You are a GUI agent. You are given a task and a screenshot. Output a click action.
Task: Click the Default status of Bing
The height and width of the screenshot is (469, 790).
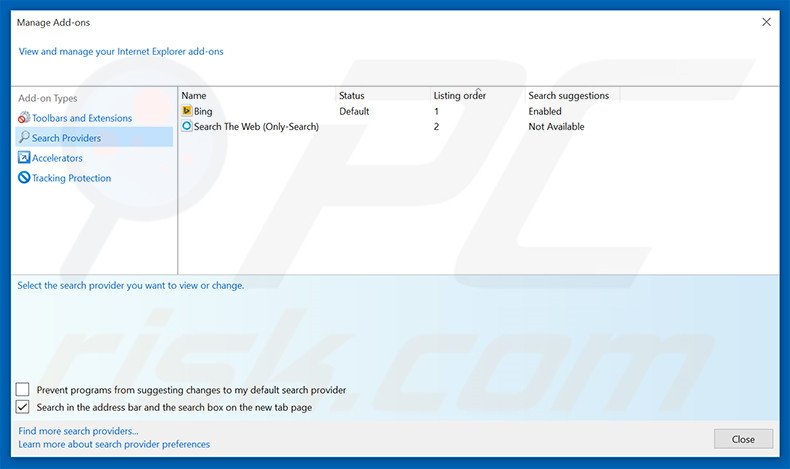(354, 111)
